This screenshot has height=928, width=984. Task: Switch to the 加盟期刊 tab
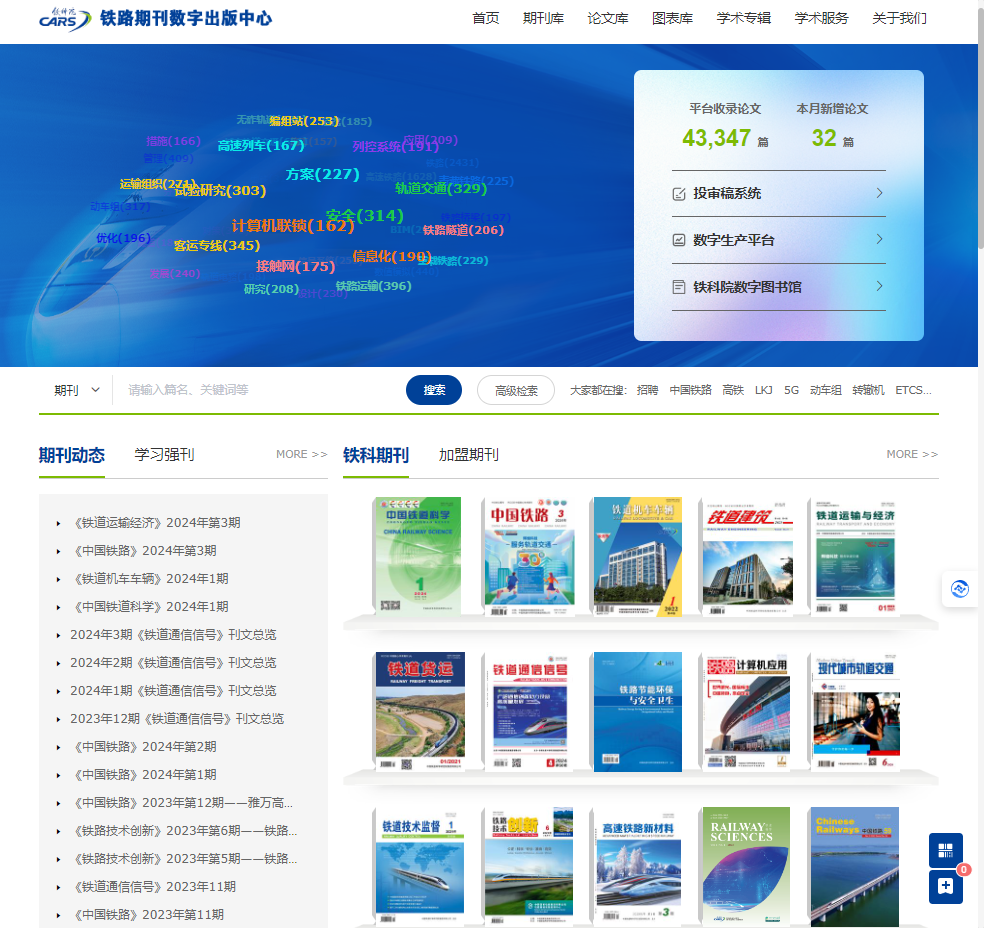(x=468, y=455)
